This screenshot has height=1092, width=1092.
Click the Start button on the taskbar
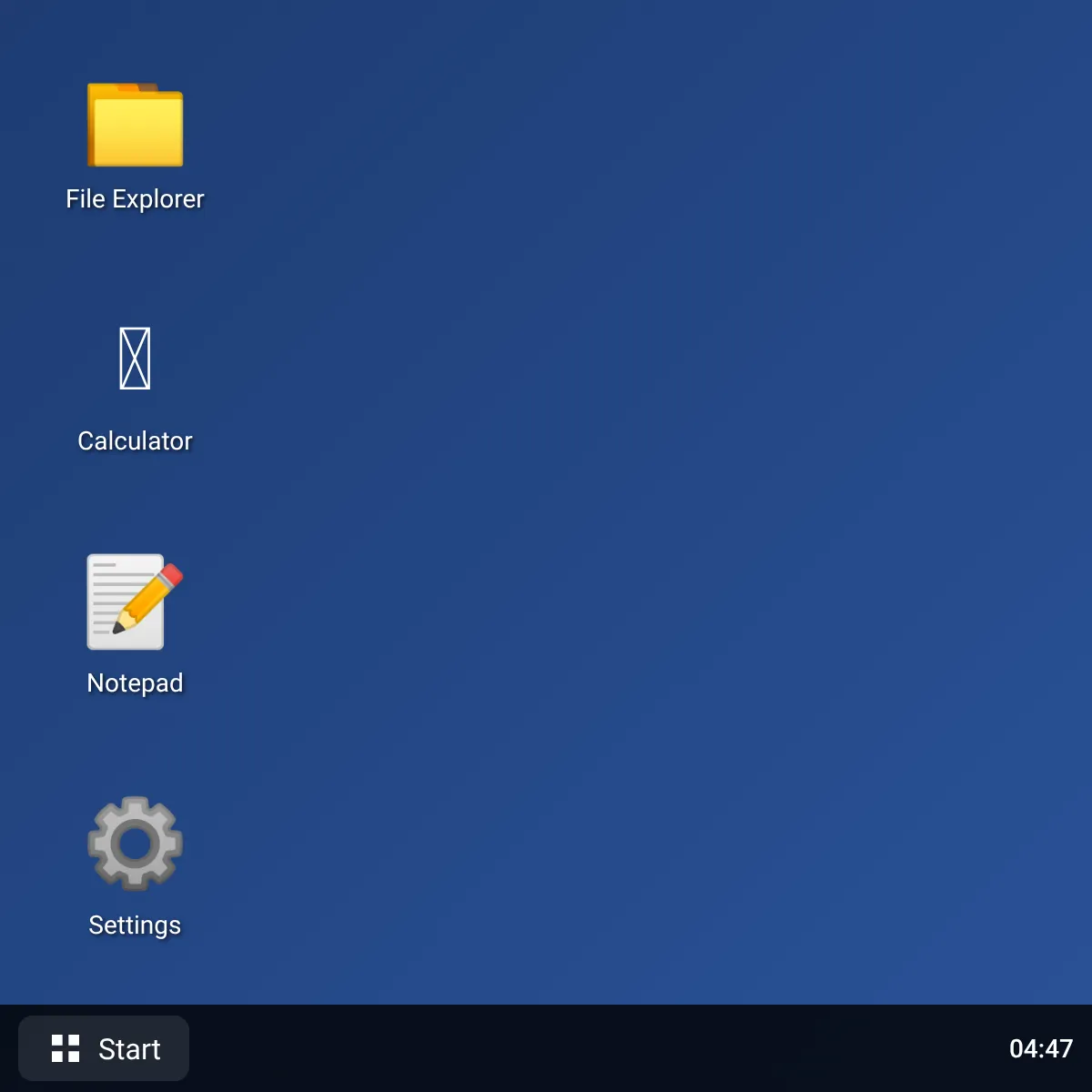103,1048
